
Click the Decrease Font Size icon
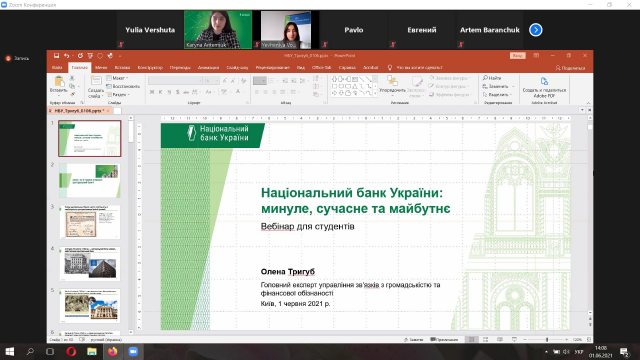pyautogui.click(x=233, y=81)
